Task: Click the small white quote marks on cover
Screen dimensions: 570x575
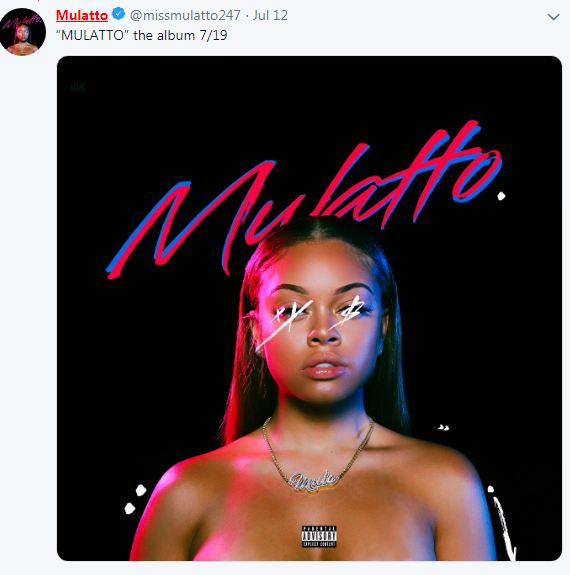Action: 443,427
